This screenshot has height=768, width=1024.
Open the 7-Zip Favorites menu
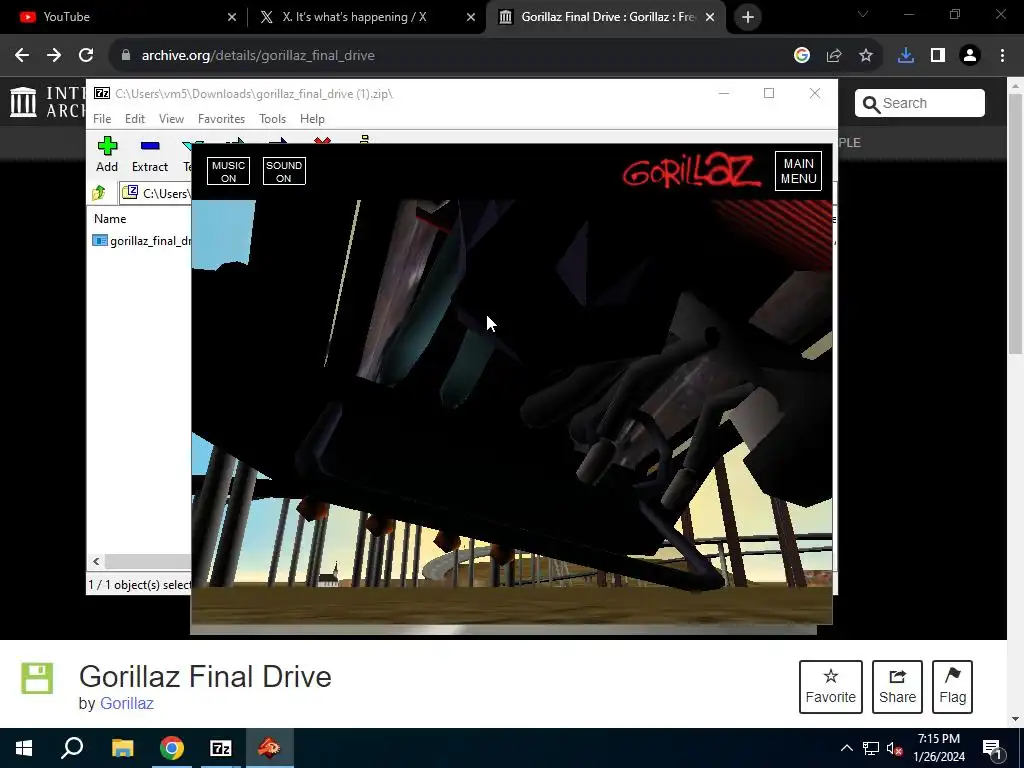coord(221,119)
